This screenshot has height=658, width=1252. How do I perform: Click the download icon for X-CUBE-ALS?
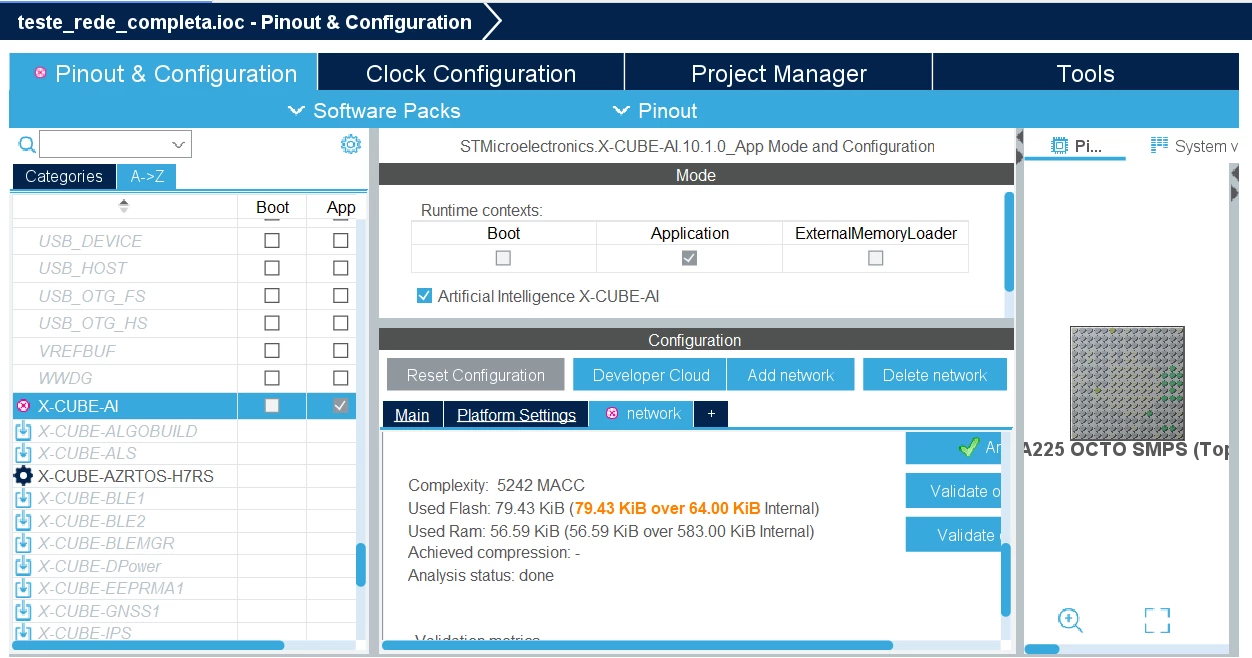23,453
